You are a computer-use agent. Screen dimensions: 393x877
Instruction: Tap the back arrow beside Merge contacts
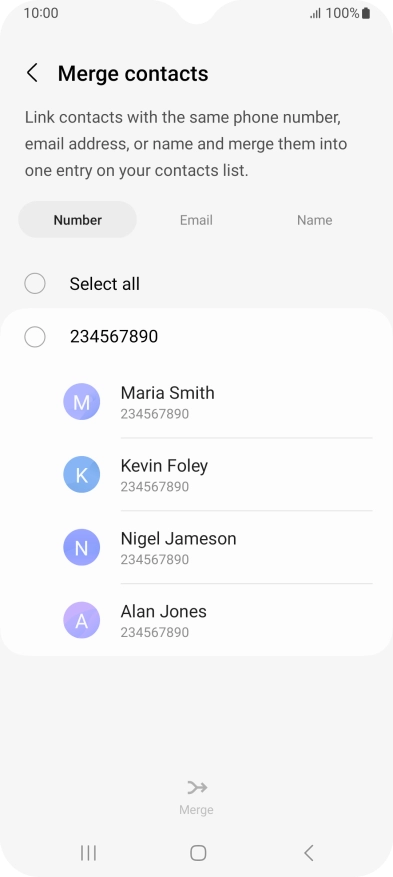tap(32, 73)
